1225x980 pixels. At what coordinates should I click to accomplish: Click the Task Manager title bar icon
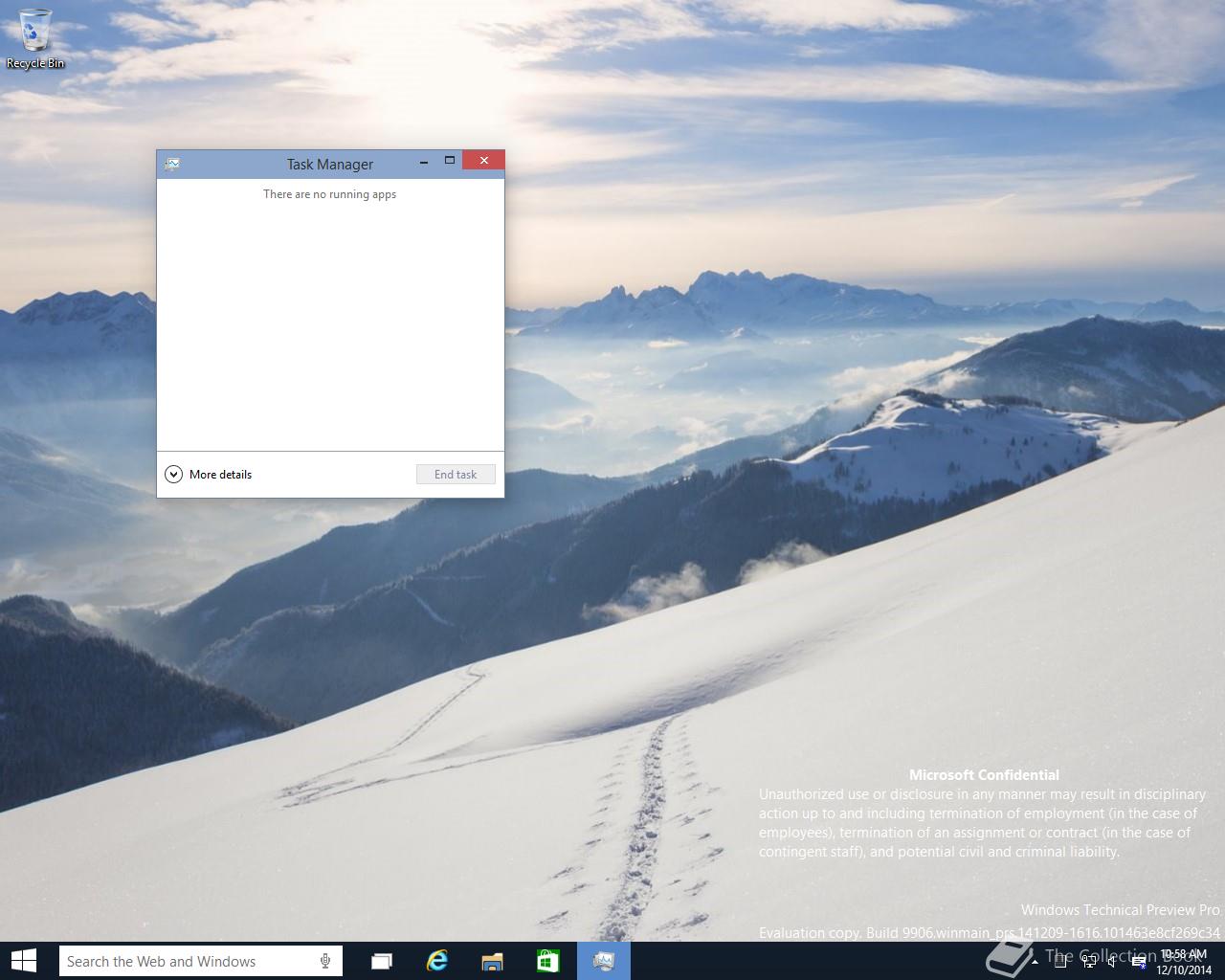tap(172, 164)
